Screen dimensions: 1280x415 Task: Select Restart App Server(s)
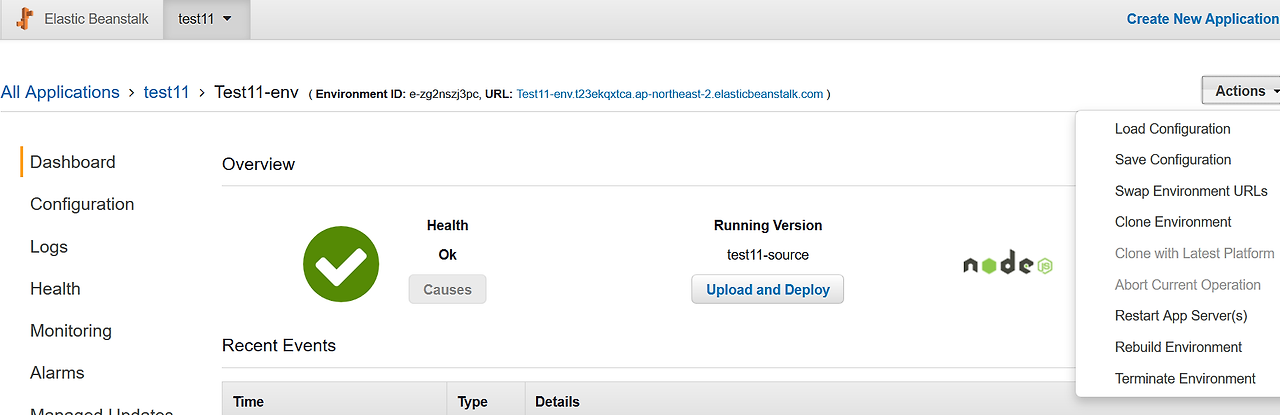[1181, 316]
